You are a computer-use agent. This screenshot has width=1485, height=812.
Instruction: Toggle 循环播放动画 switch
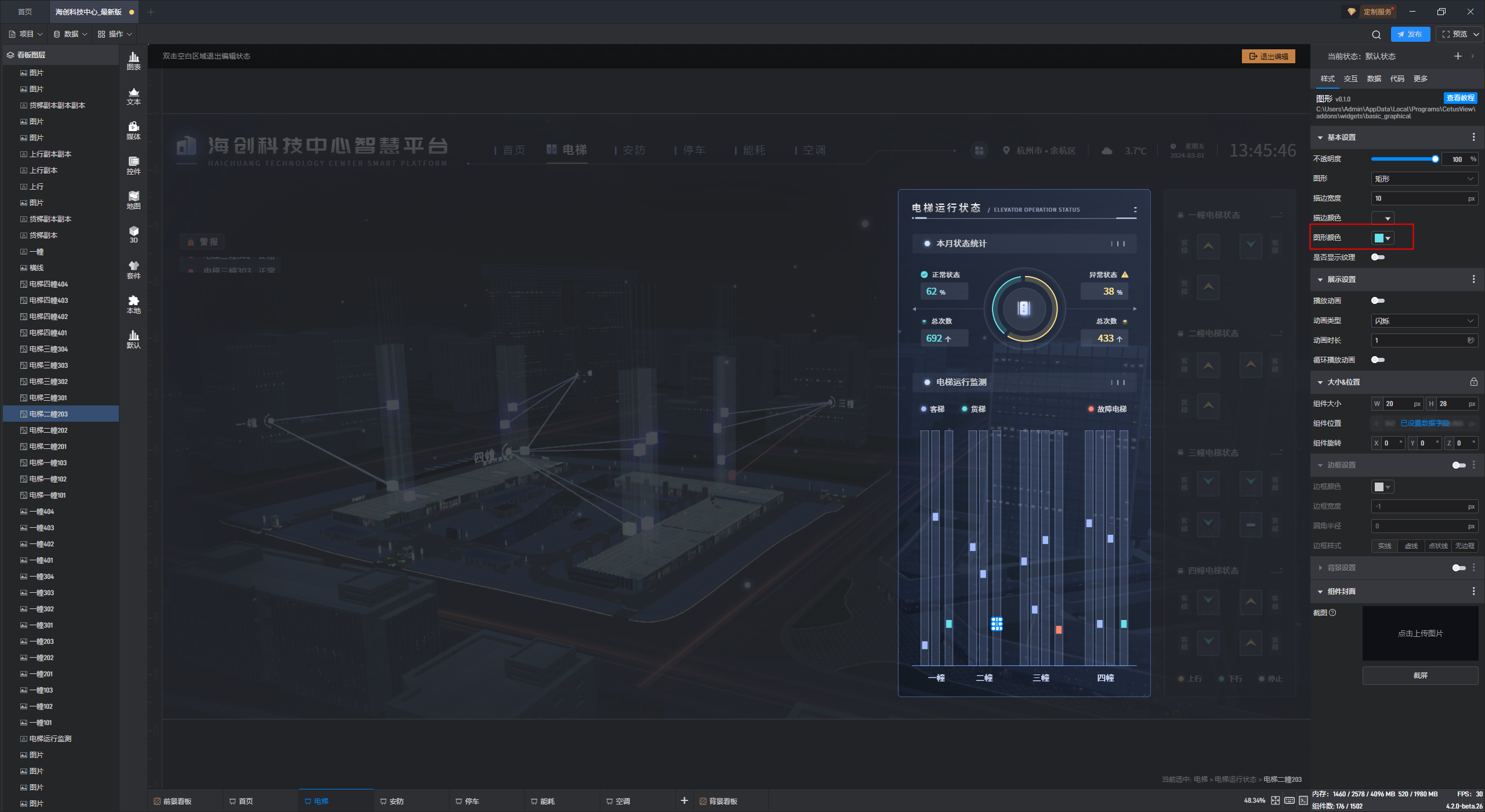(x=1378, y=360)
